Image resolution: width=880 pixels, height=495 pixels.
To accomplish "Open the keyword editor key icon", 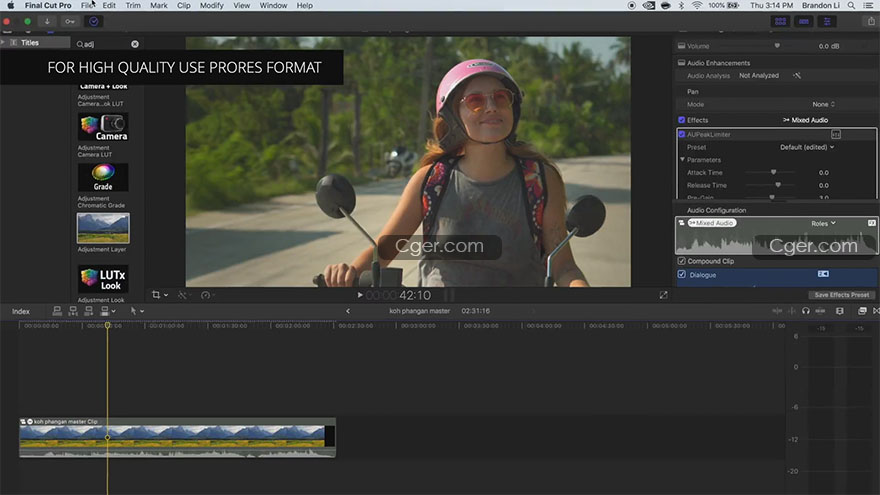I will pos(70,21).
